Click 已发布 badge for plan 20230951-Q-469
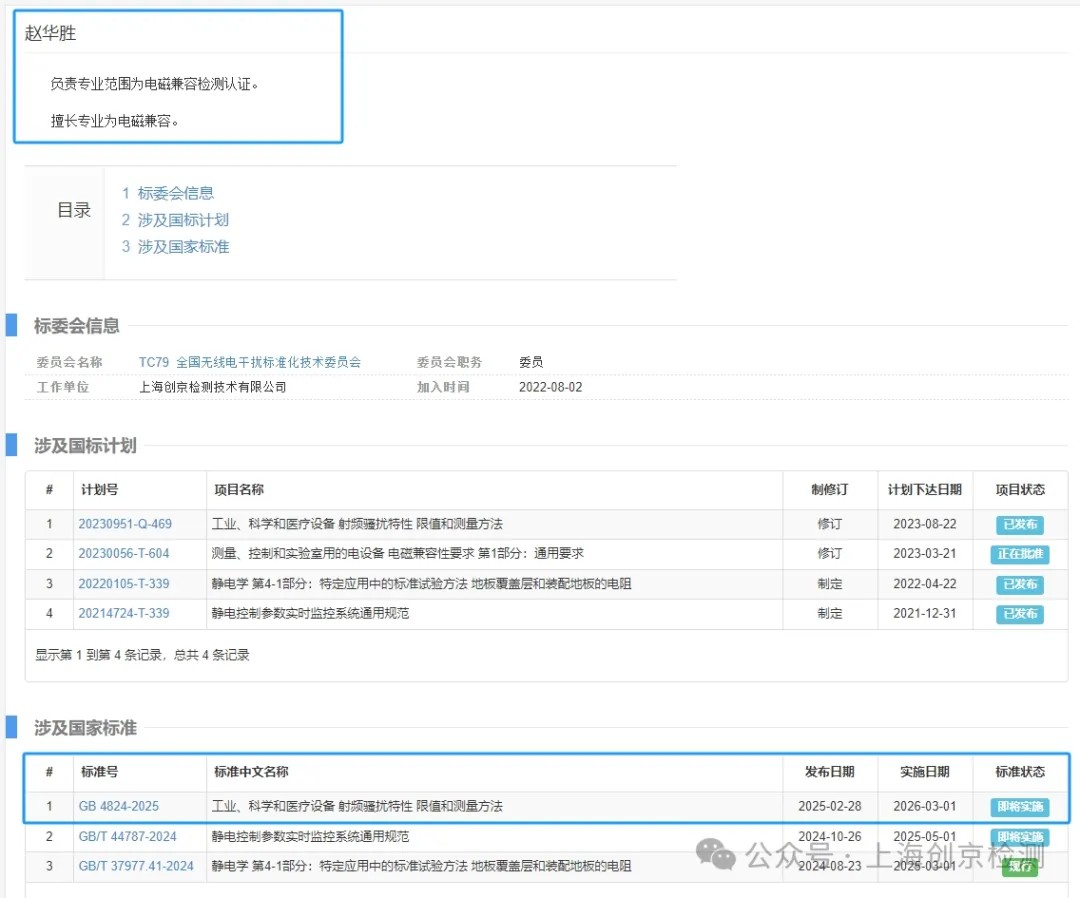 coord(1020,524)
